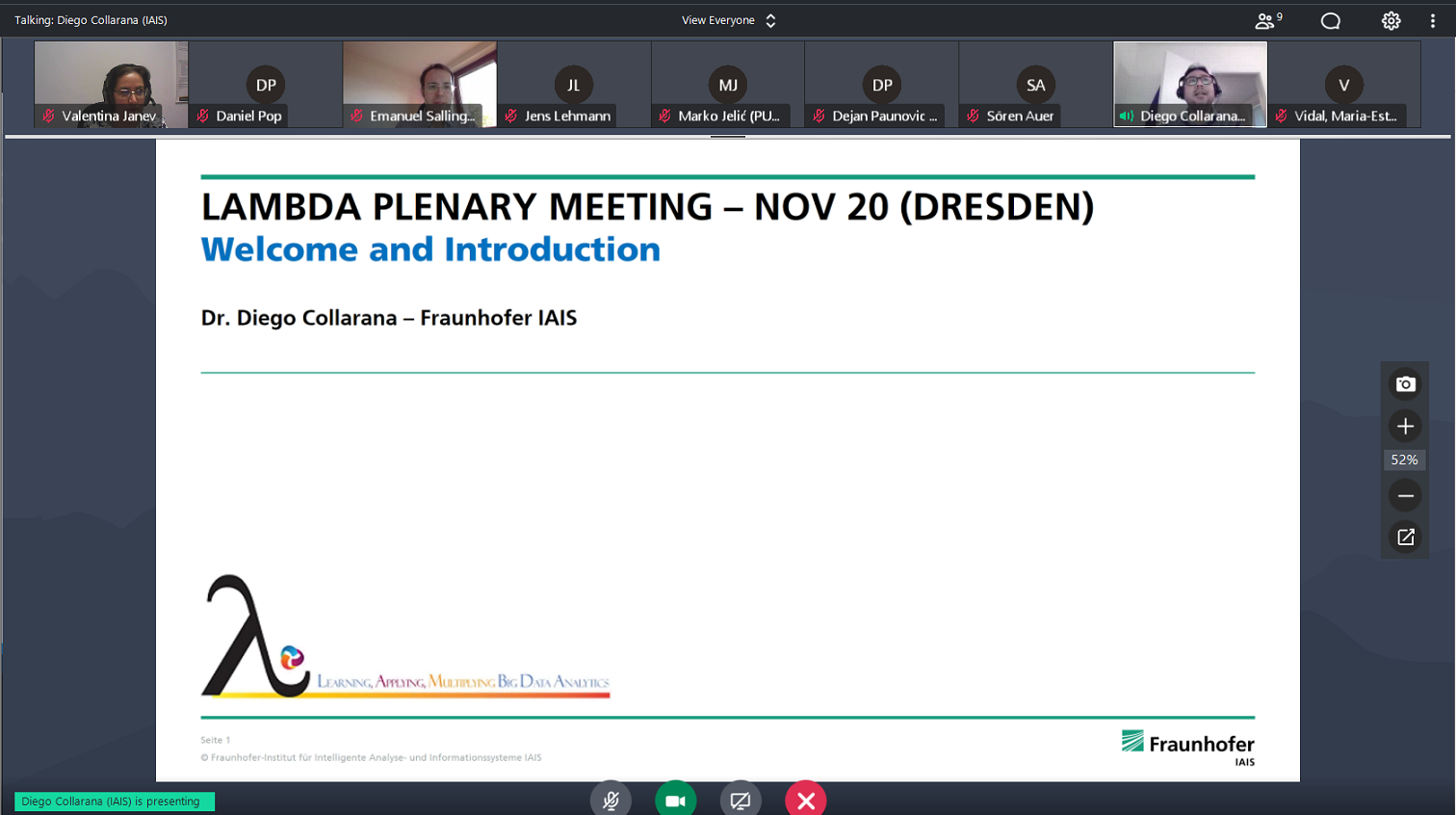Click 'Dr. Diego Collarana – Fraunhofer IAIS' text
The width and height of the screenshot is (1456, 815).
[389, 318]
